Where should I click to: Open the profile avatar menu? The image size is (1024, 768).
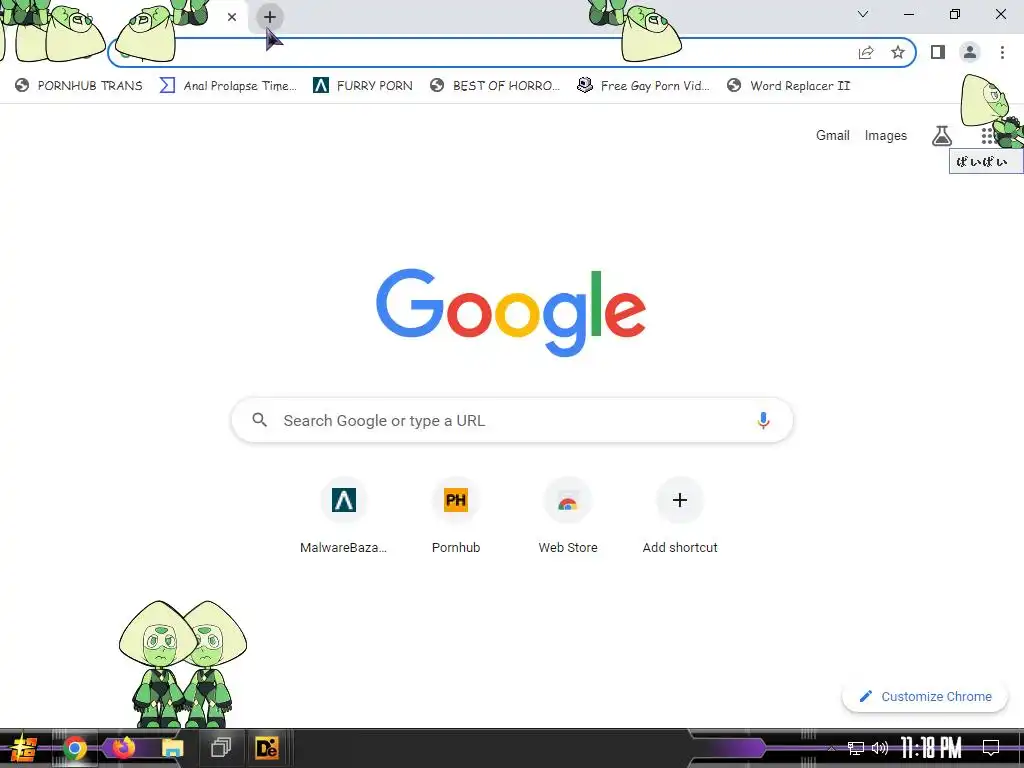pyautogui.click(x=970, y=52)
